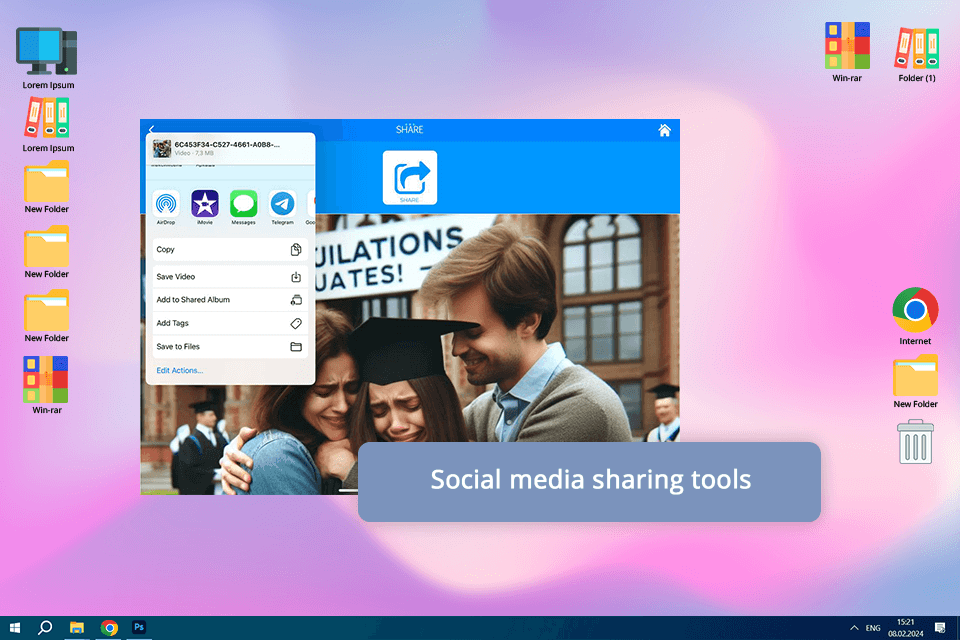960x640 pixels.
Task: Select Add to Shared Album
Action: click(230, 300)
